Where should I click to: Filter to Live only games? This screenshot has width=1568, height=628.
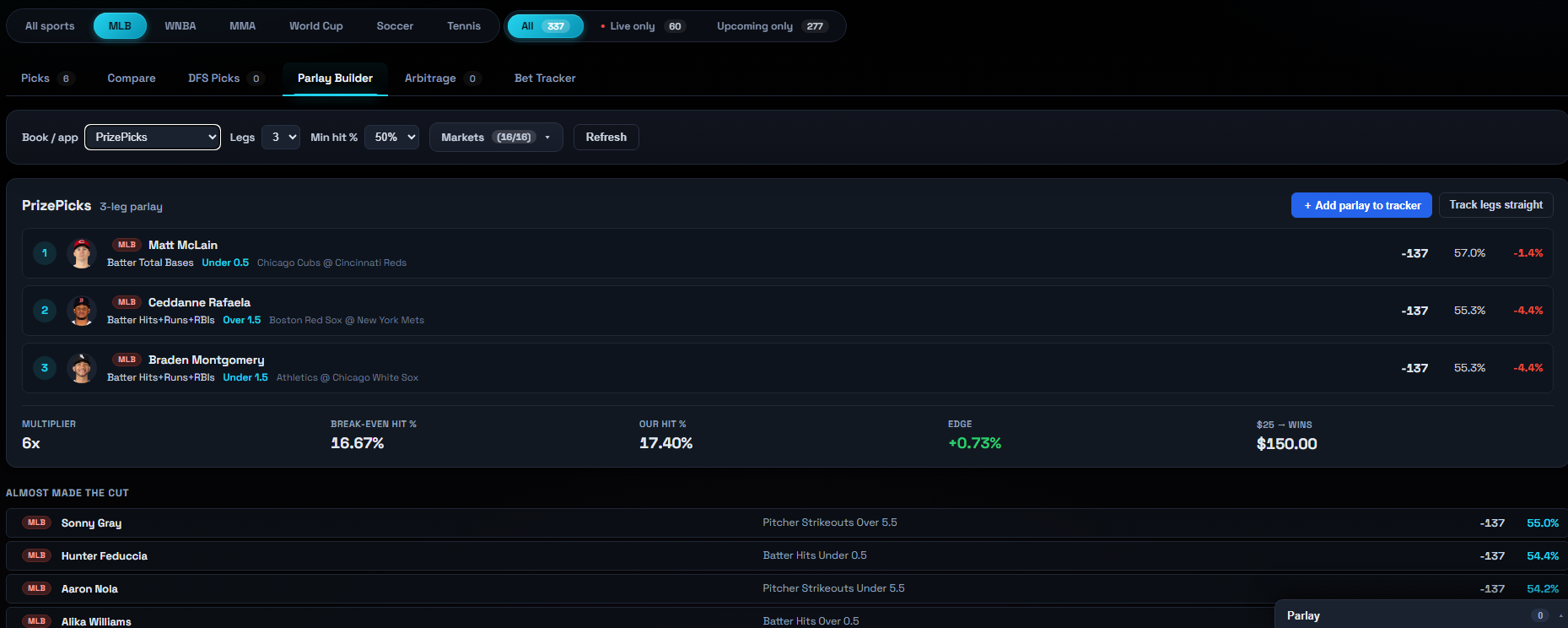643,26
